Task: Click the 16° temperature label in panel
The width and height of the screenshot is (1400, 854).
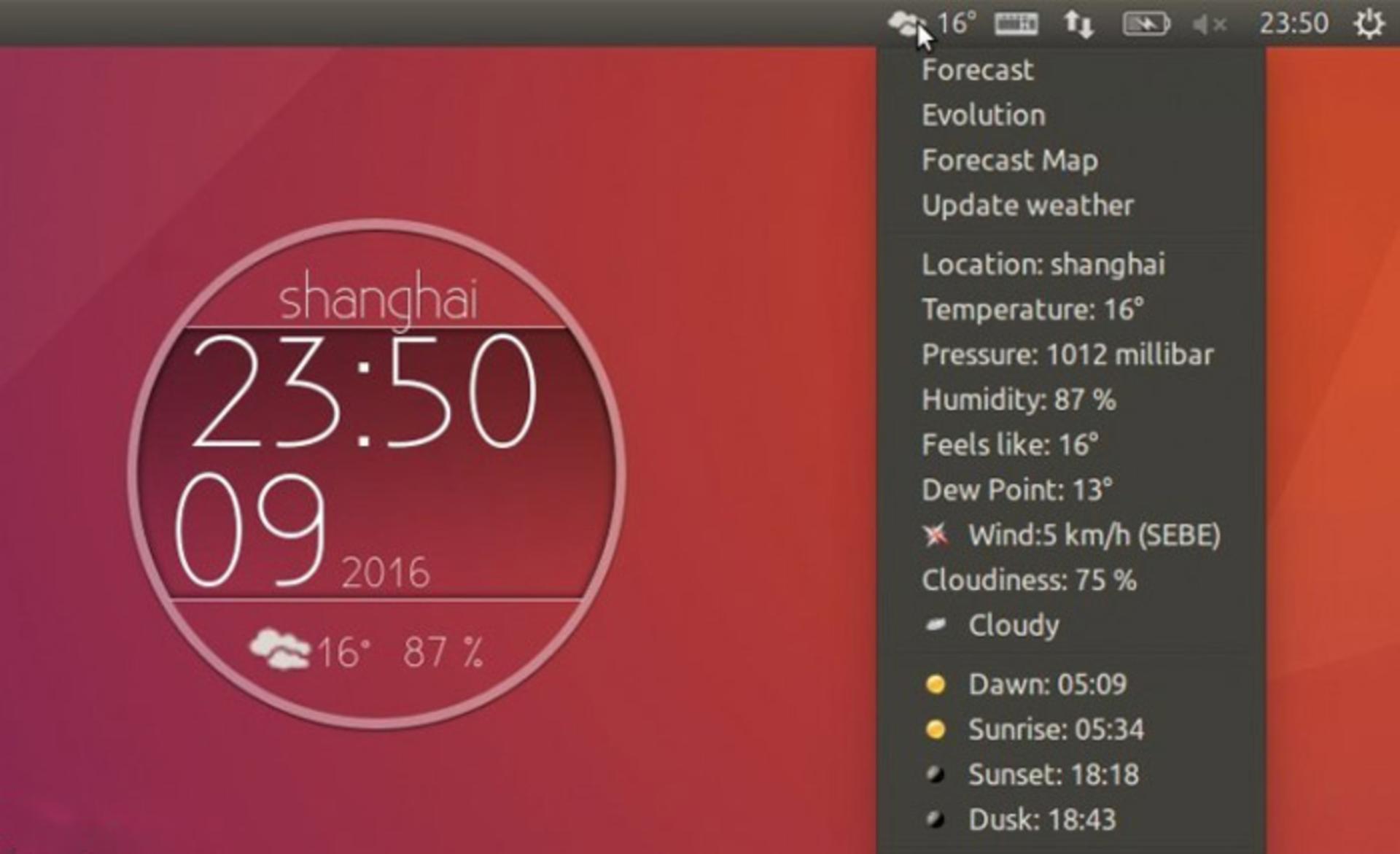Action: pos(956,23)
